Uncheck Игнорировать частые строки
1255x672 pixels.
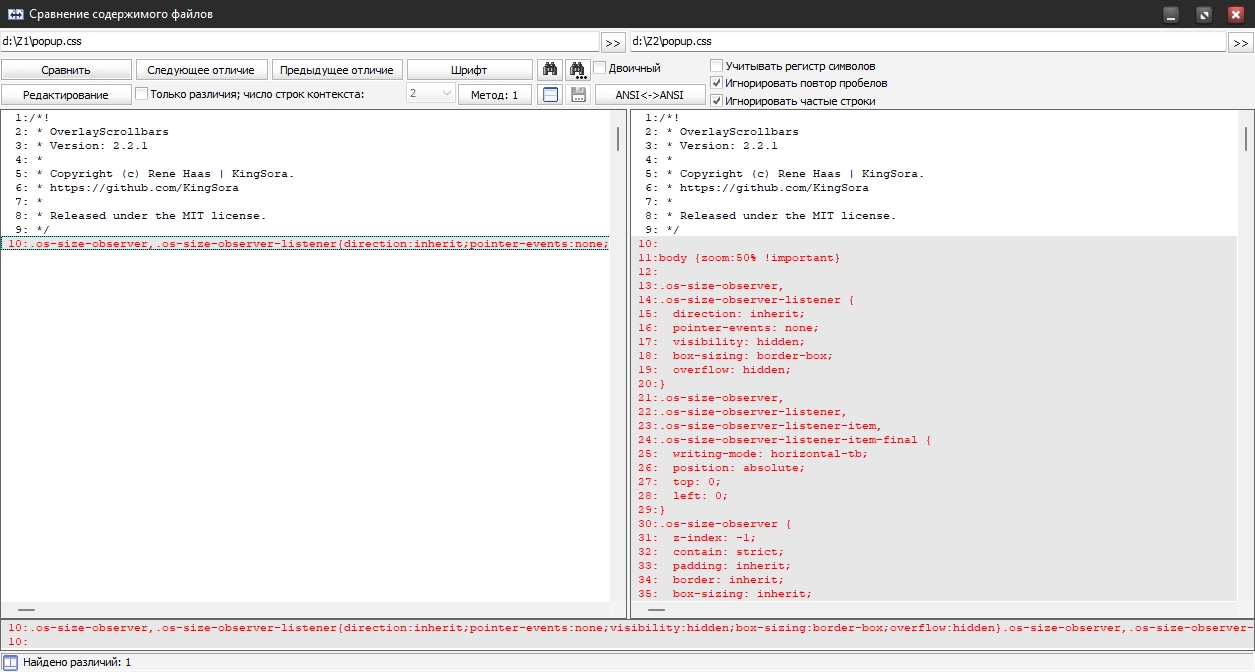pyautogui.click(x=716, y=100)
